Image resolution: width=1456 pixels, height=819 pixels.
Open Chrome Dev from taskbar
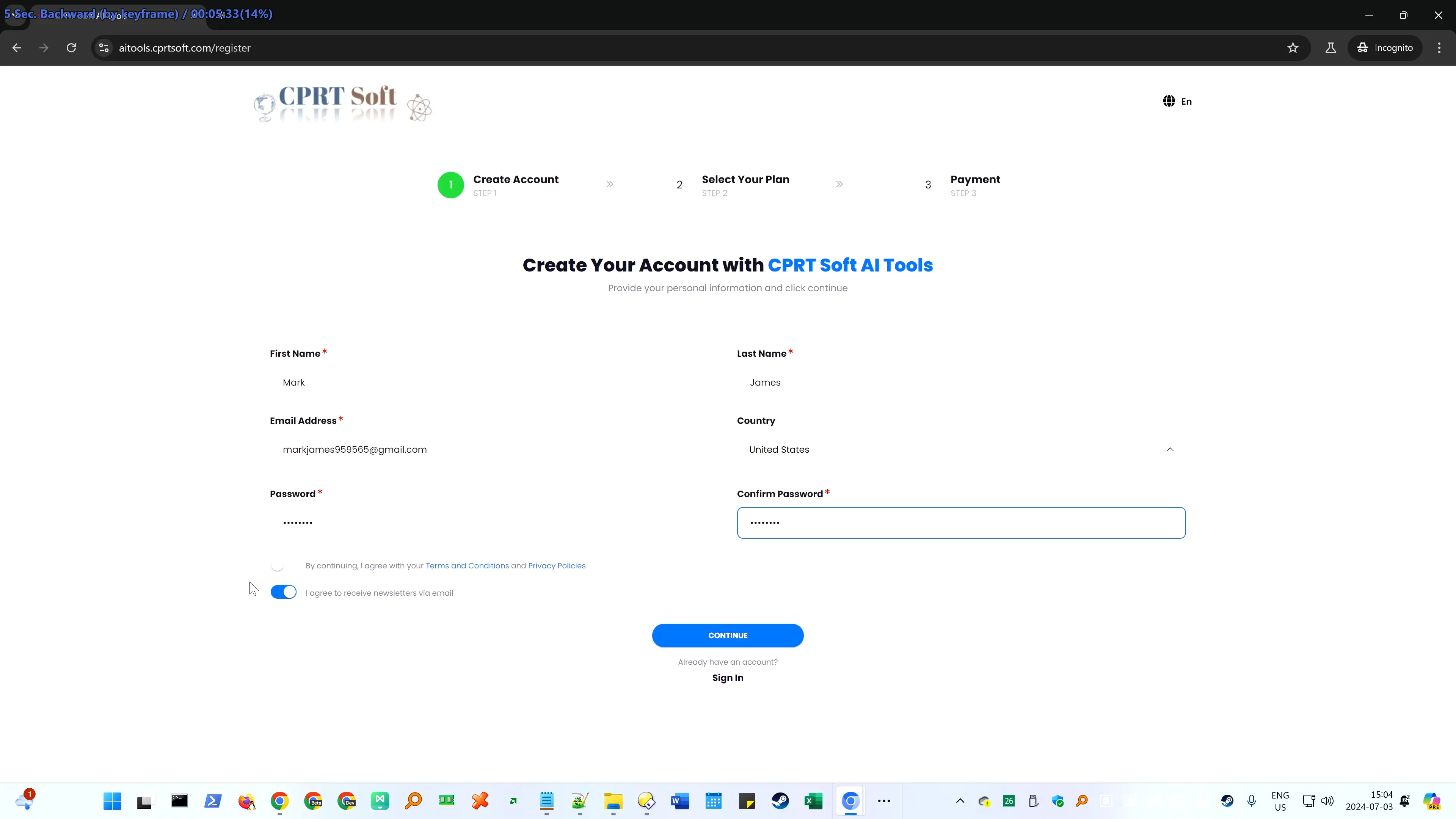[x=347, y=801]
